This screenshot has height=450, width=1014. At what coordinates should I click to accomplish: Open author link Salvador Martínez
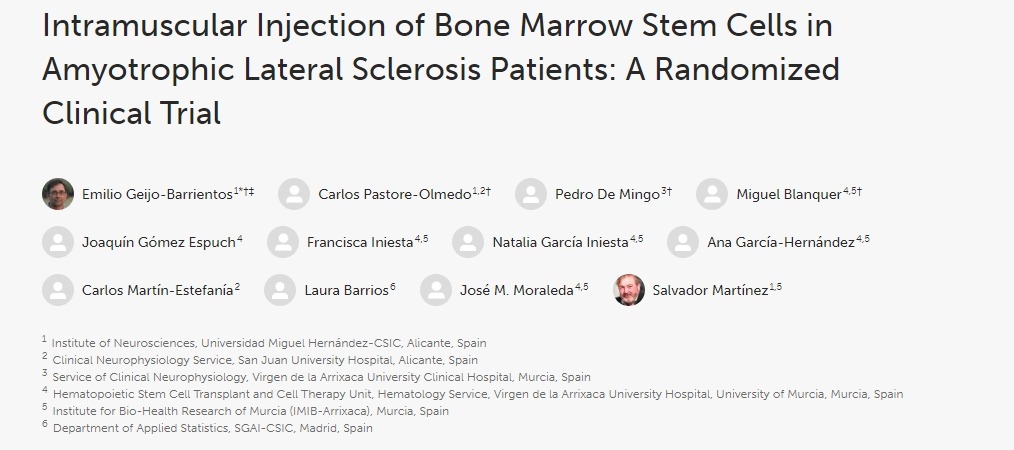pyautogui.click(x=710, y=291)
